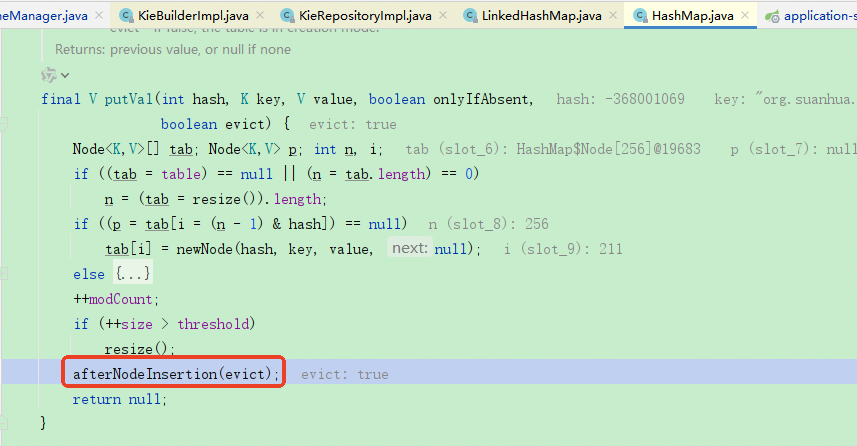Click the 'key:' inline debugger value

click(785, 99)
